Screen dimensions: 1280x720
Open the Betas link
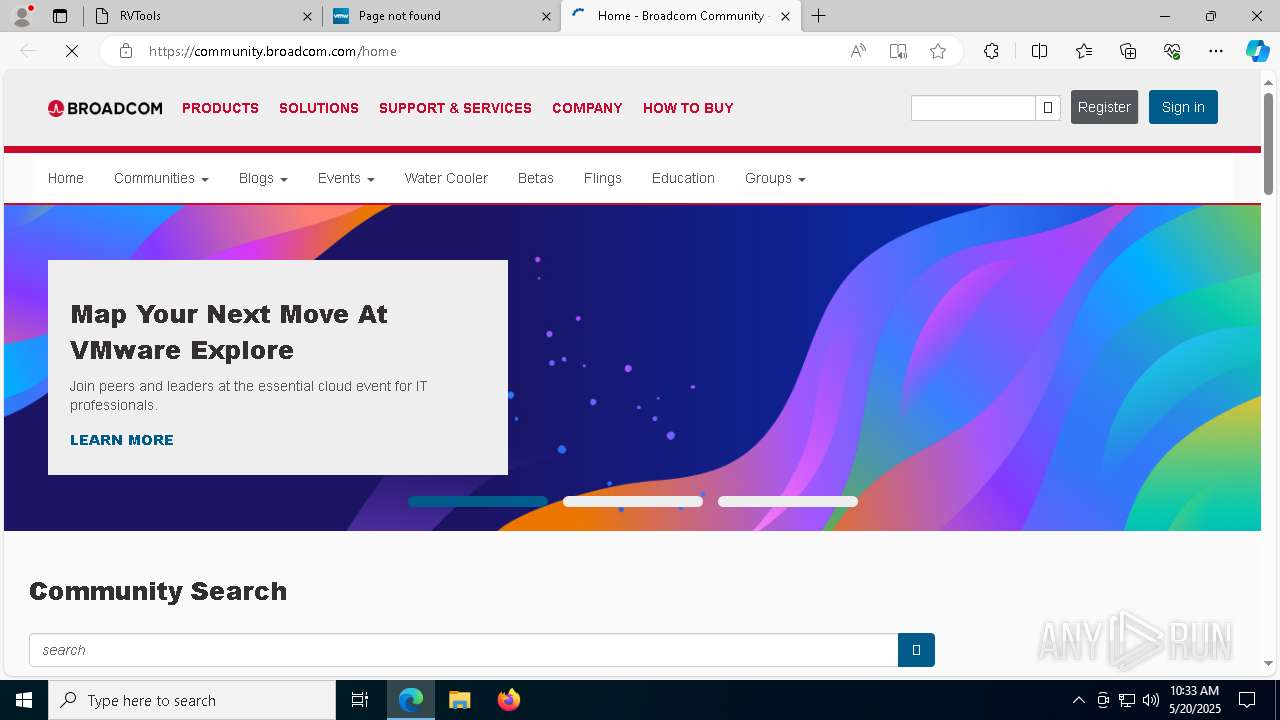(536, 178)
